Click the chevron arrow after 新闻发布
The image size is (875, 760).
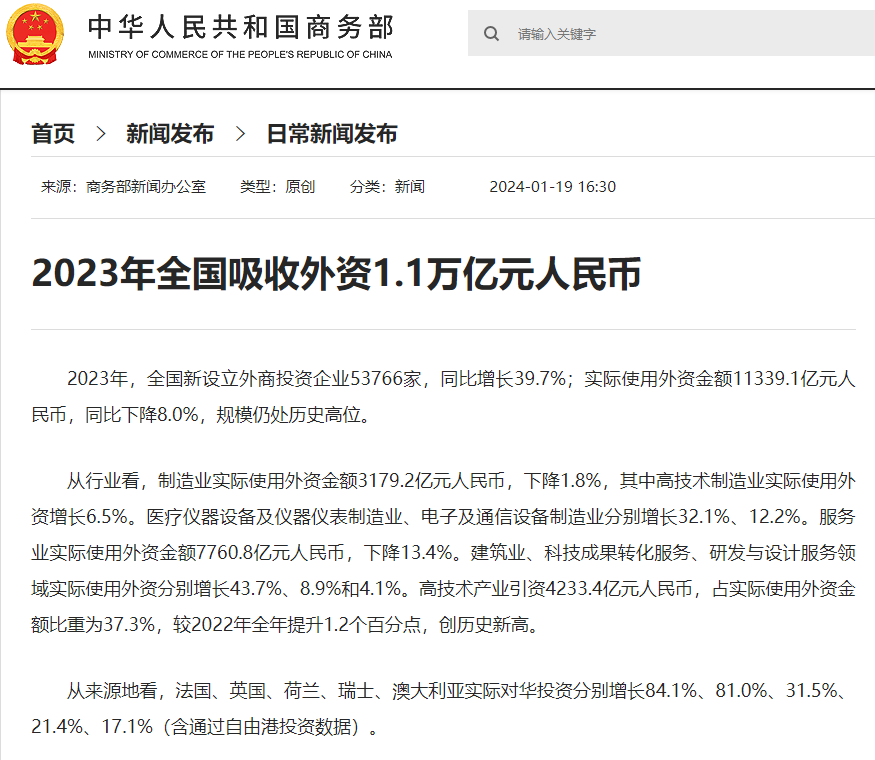240,134
